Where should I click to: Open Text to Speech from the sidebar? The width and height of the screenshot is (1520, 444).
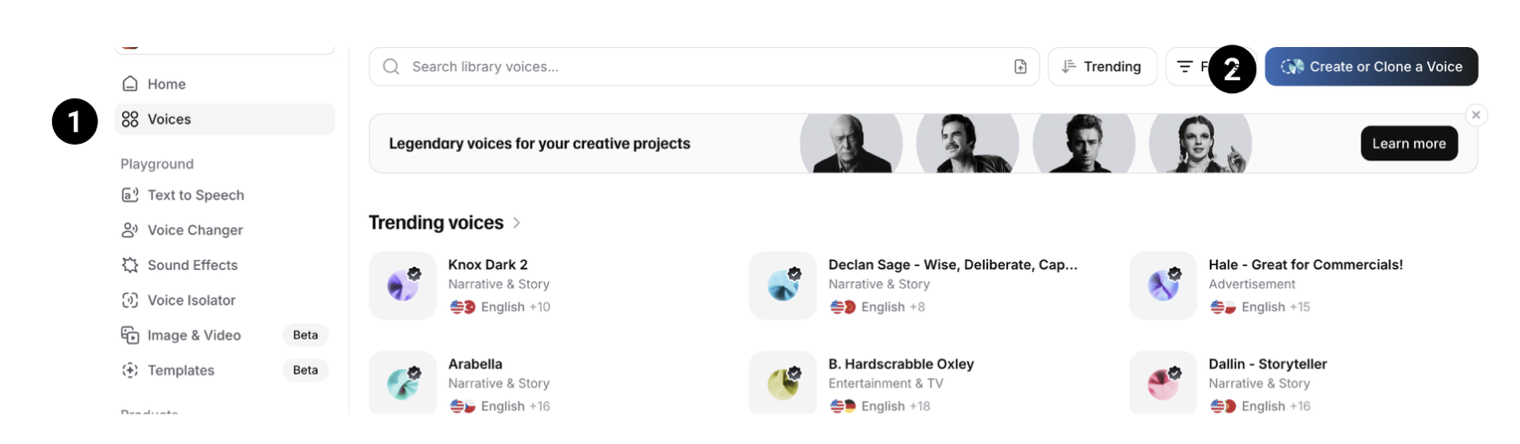pos(195,195)
